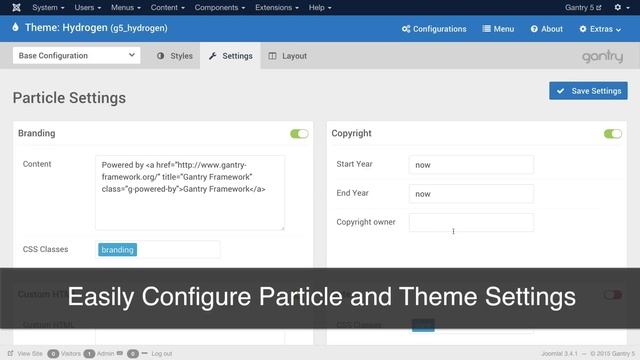Click the View Site icon in footer
Image resolution: width=640 pixels, height=360 pixels.
click(11, 353)
